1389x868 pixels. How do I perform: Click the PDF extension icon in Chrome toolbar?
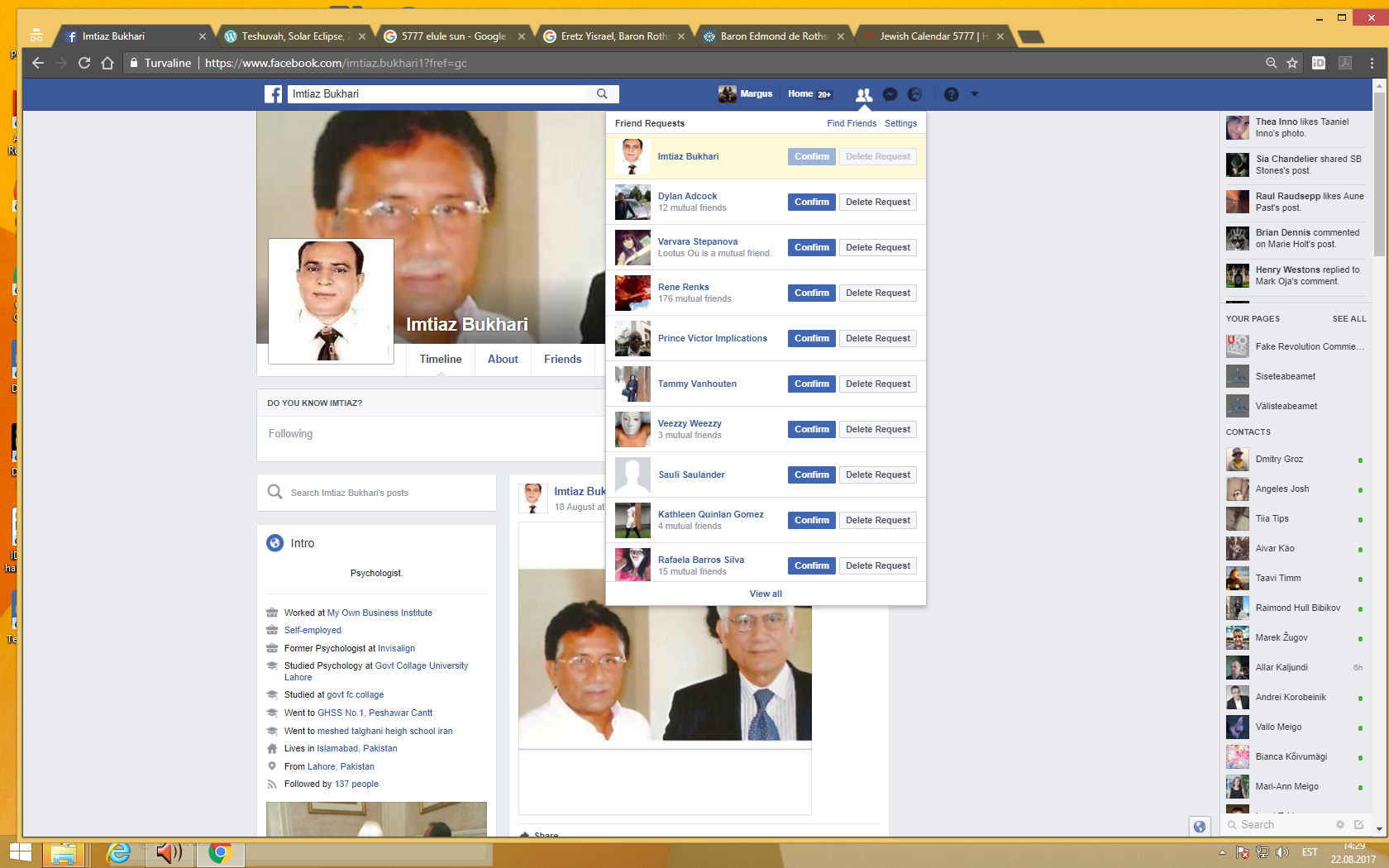(x=1345, y=63)
